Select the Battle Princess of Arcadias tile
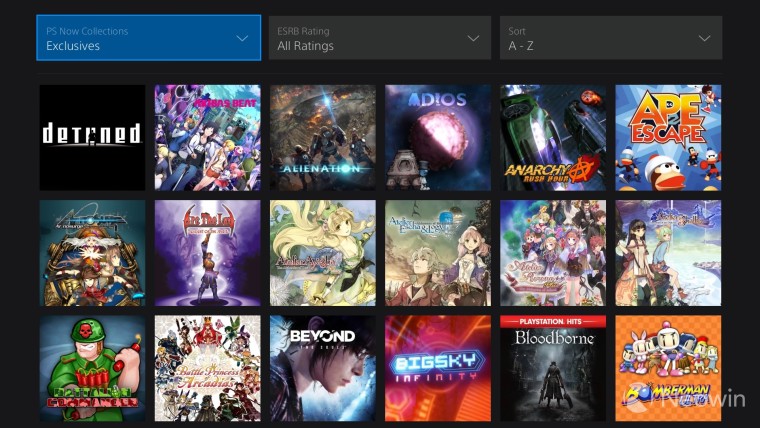 207,368
